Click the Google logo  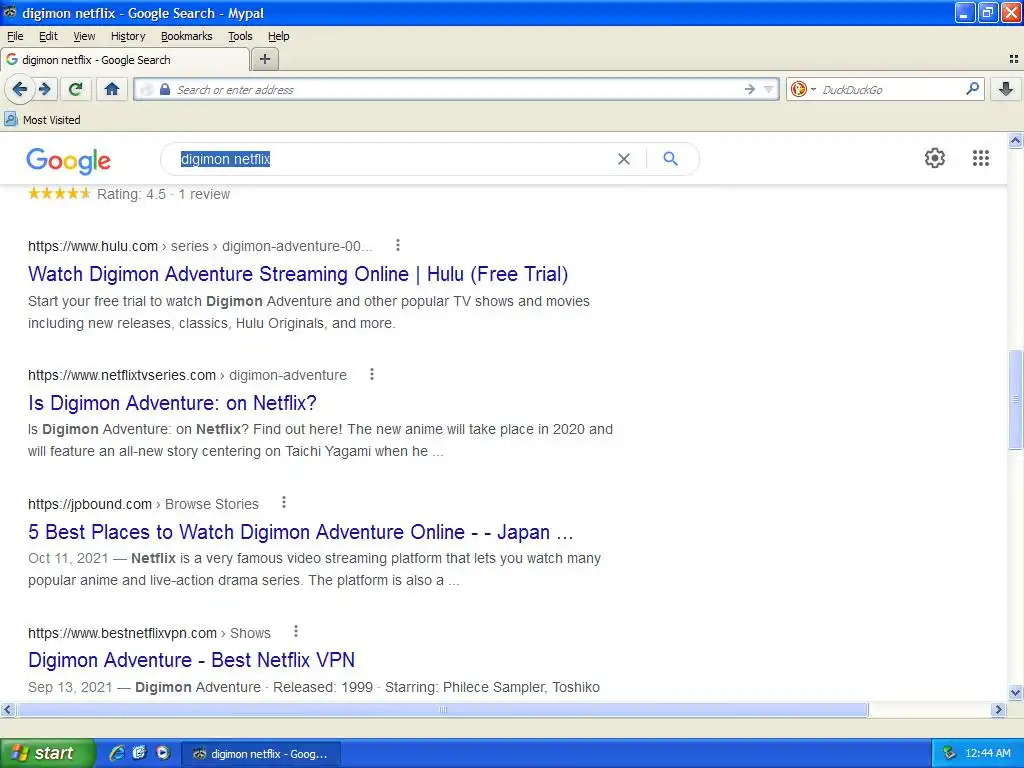tap(69, 161)
